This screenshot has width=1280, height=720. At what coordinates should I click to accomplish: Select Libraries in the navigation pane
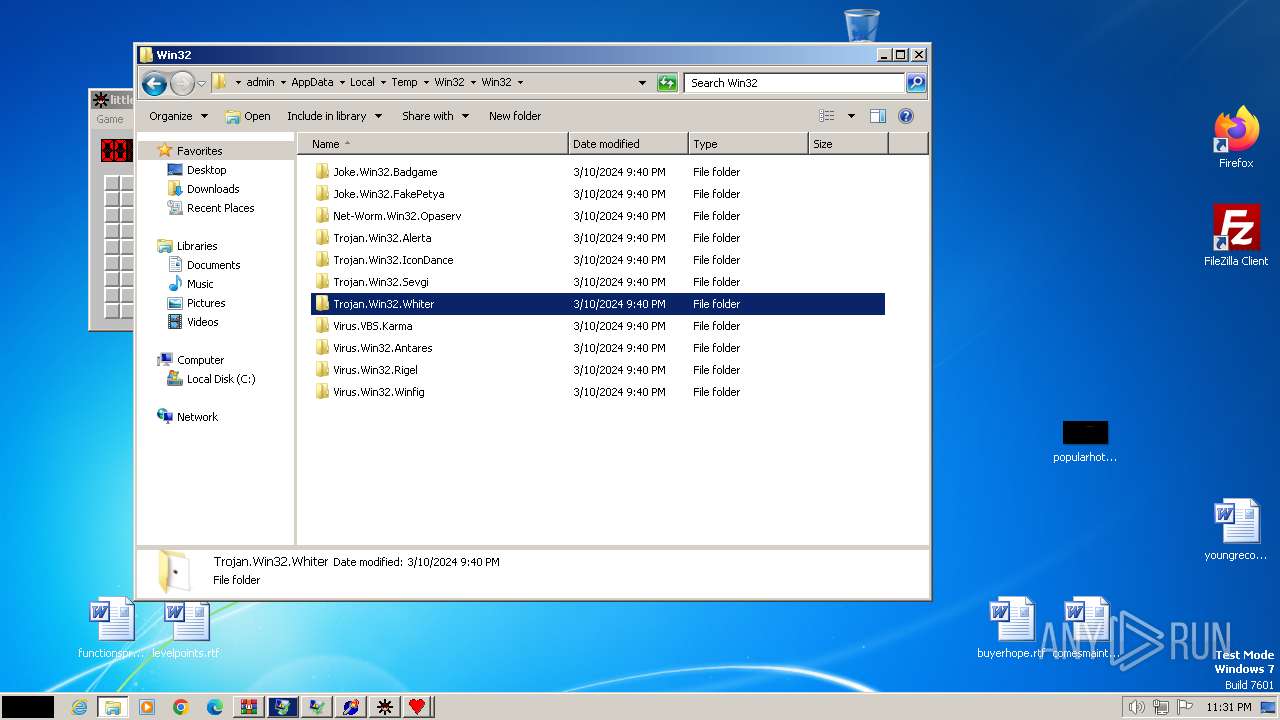click(x=197, y=246)
